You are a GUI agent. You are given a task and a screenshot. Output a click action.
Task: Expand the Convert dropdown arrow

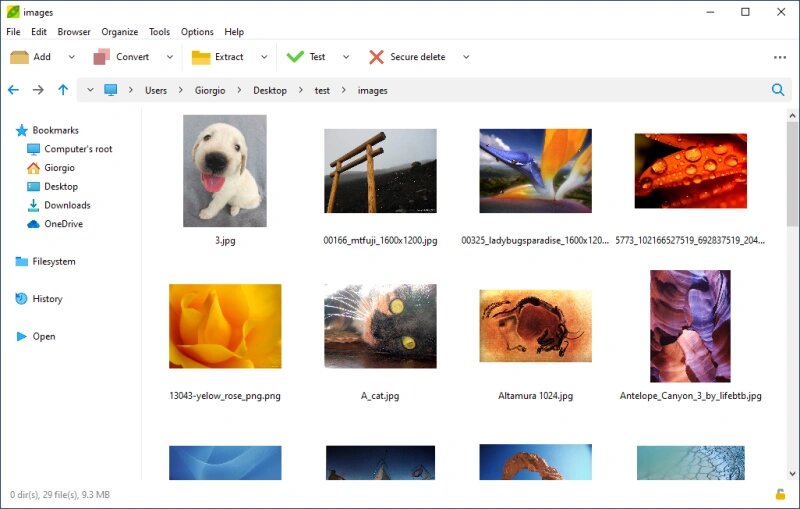[170, 57]
